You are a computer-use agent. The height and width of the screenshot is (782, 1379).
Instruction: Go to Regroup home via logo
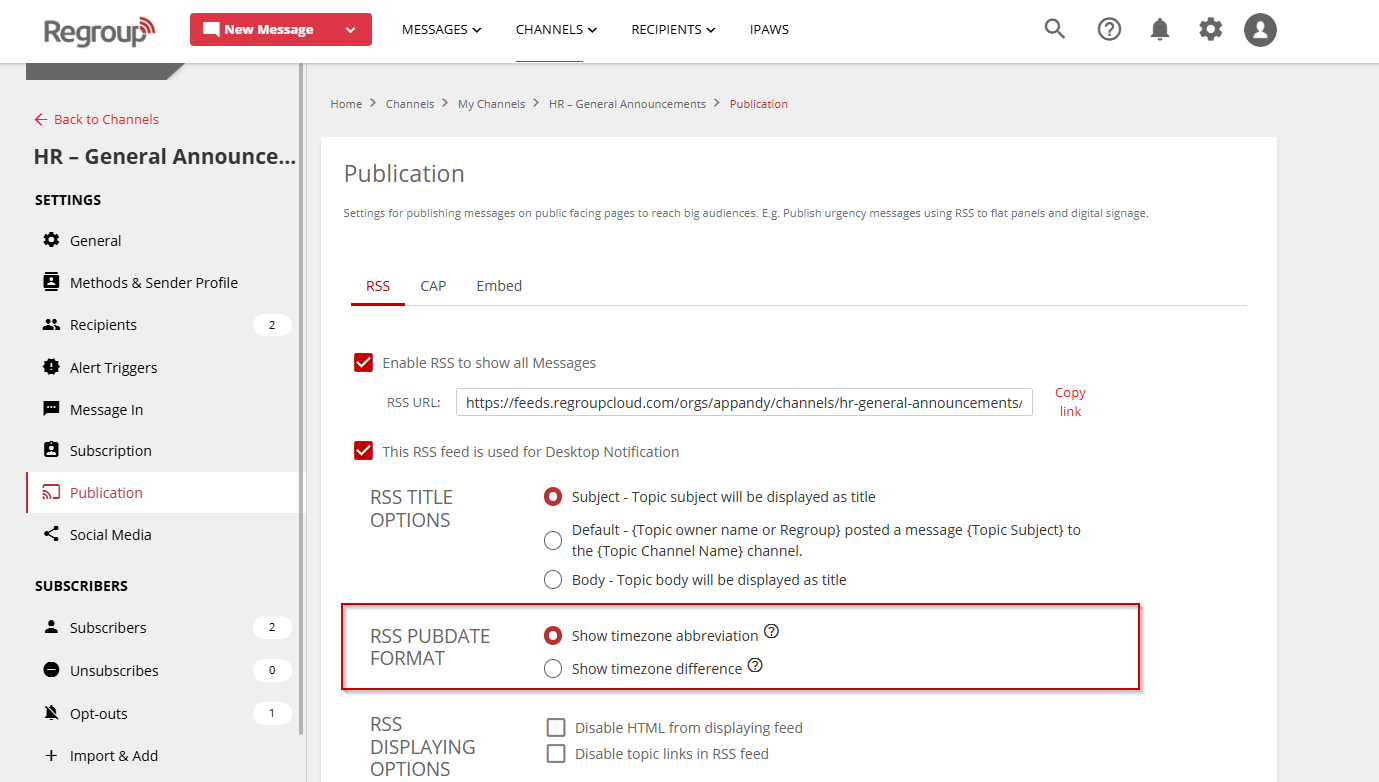pyautogui.click(x=100, y=31)
